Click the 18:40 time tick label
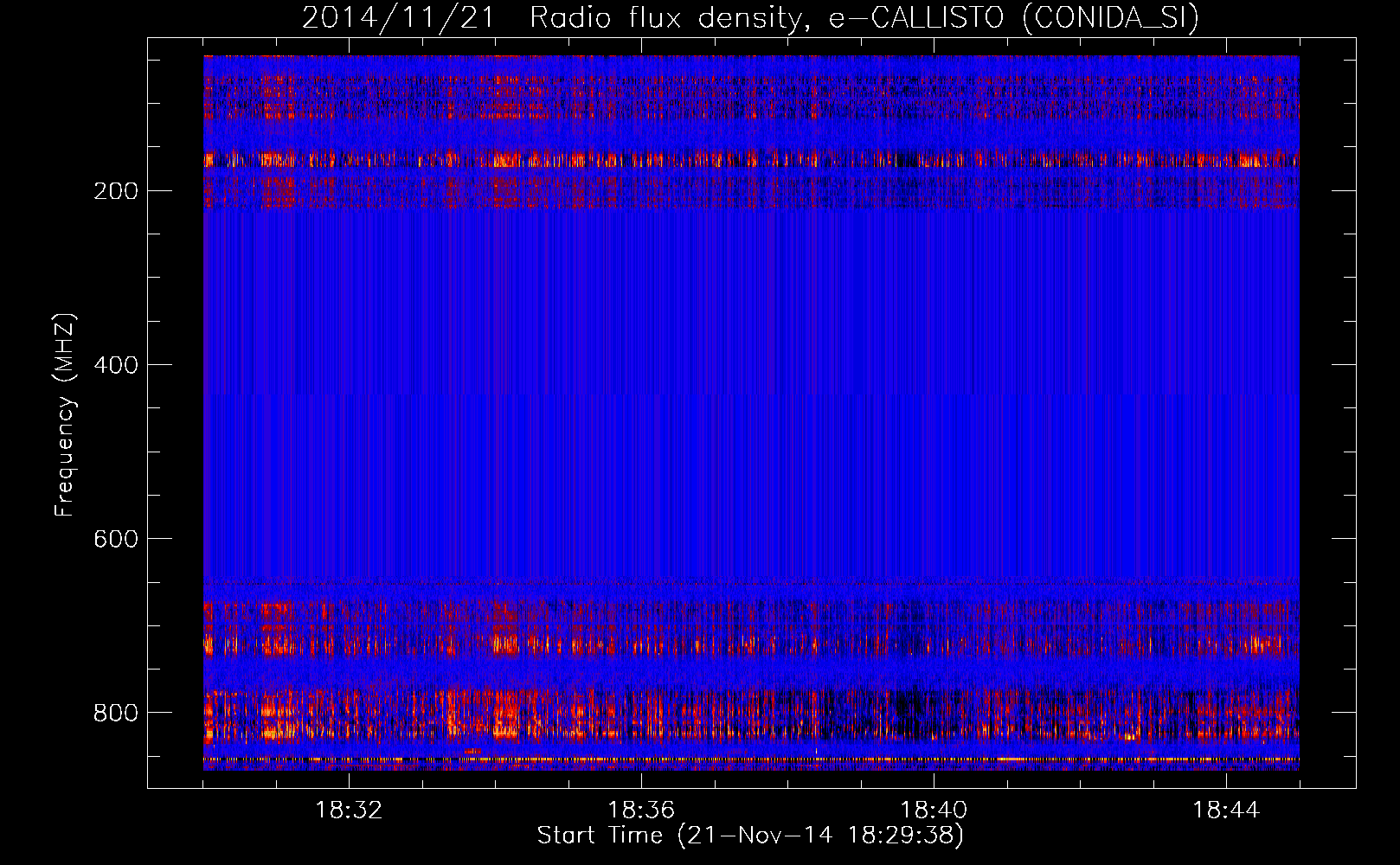Screen dimensions: 1400x865 point(934,811)
